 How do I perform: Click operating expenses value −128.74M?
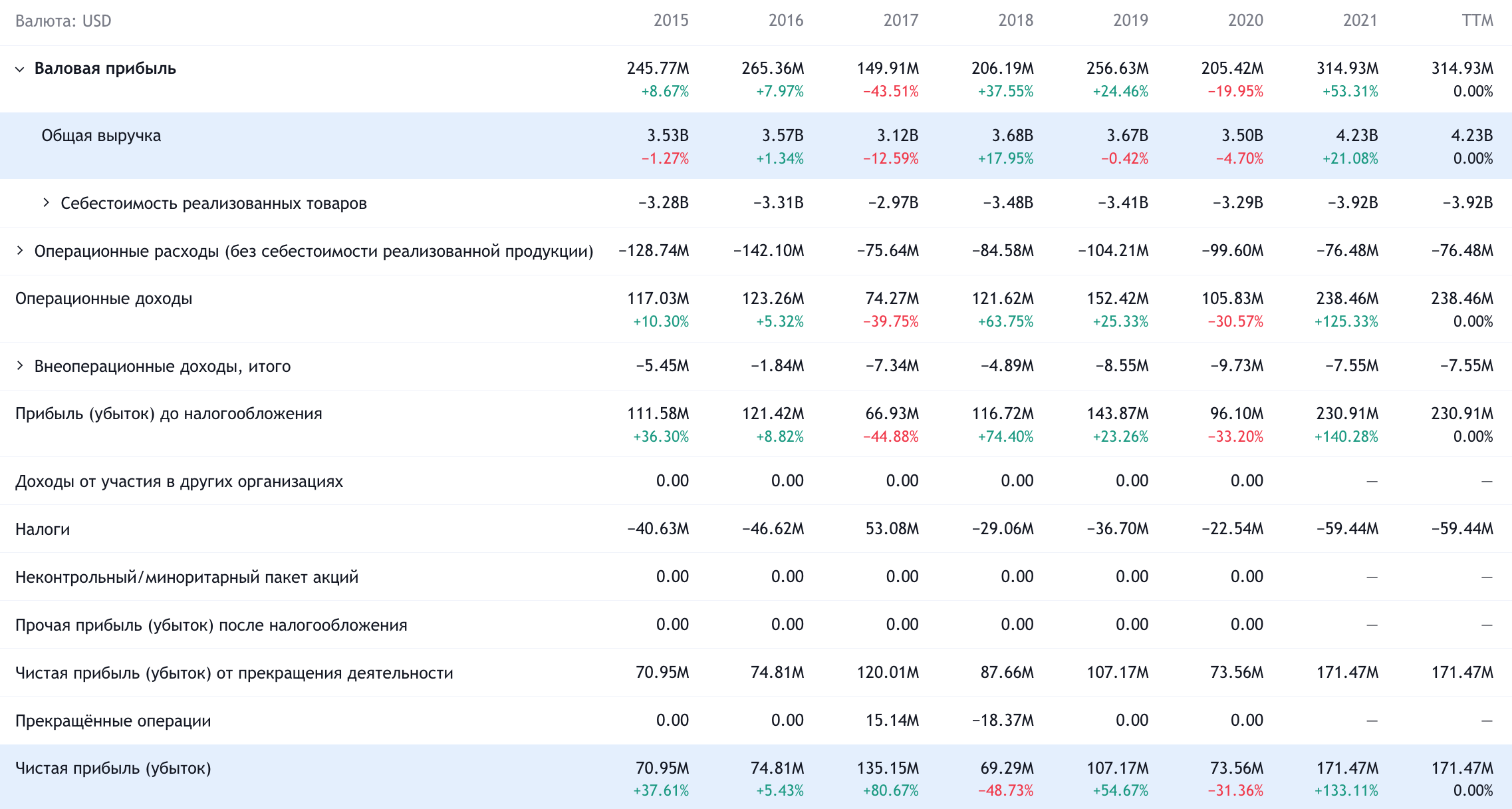point(654,251)
